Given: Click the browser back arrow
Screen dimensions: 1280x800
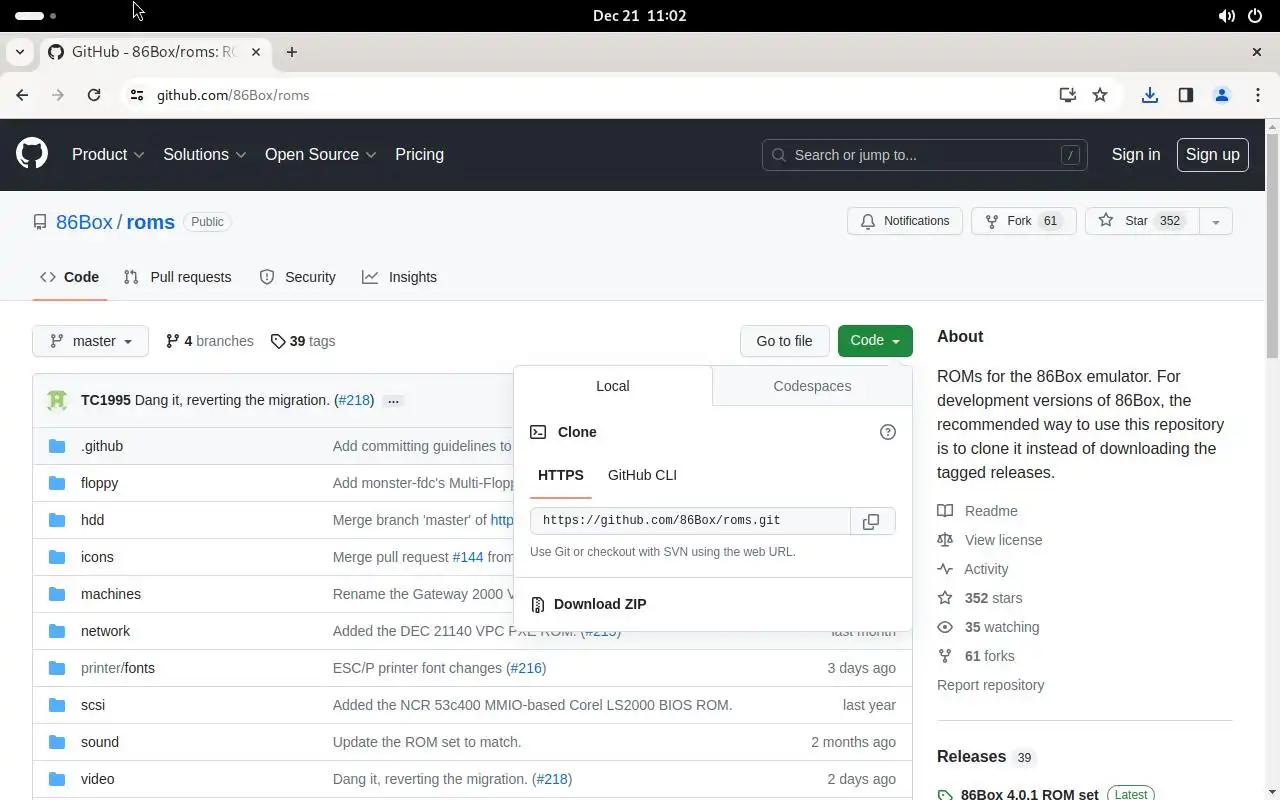Looking at the screenshot, I should 22,95.
